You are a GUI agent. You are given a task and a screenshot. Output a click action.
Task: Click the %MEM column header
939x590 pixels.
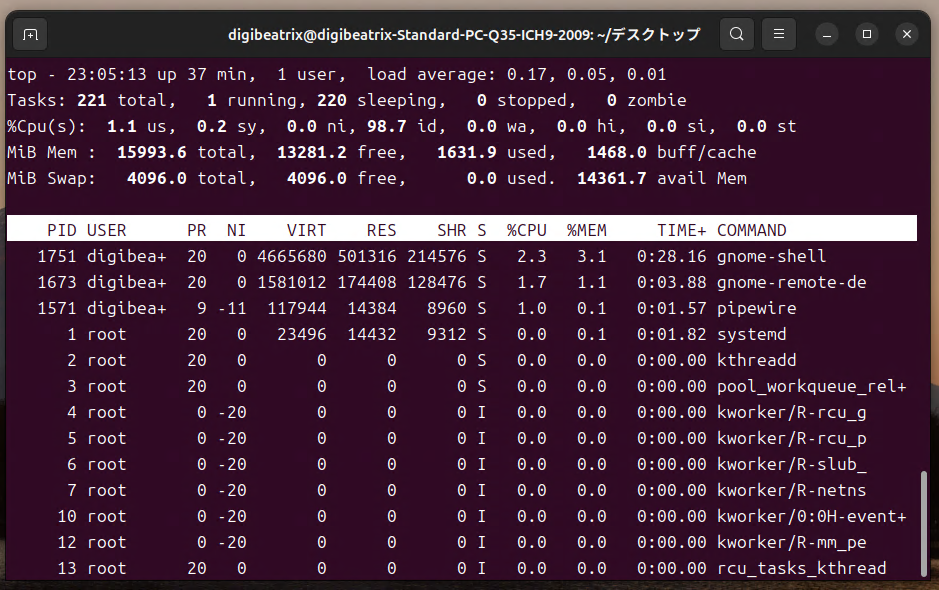click(x=587, y=229)
